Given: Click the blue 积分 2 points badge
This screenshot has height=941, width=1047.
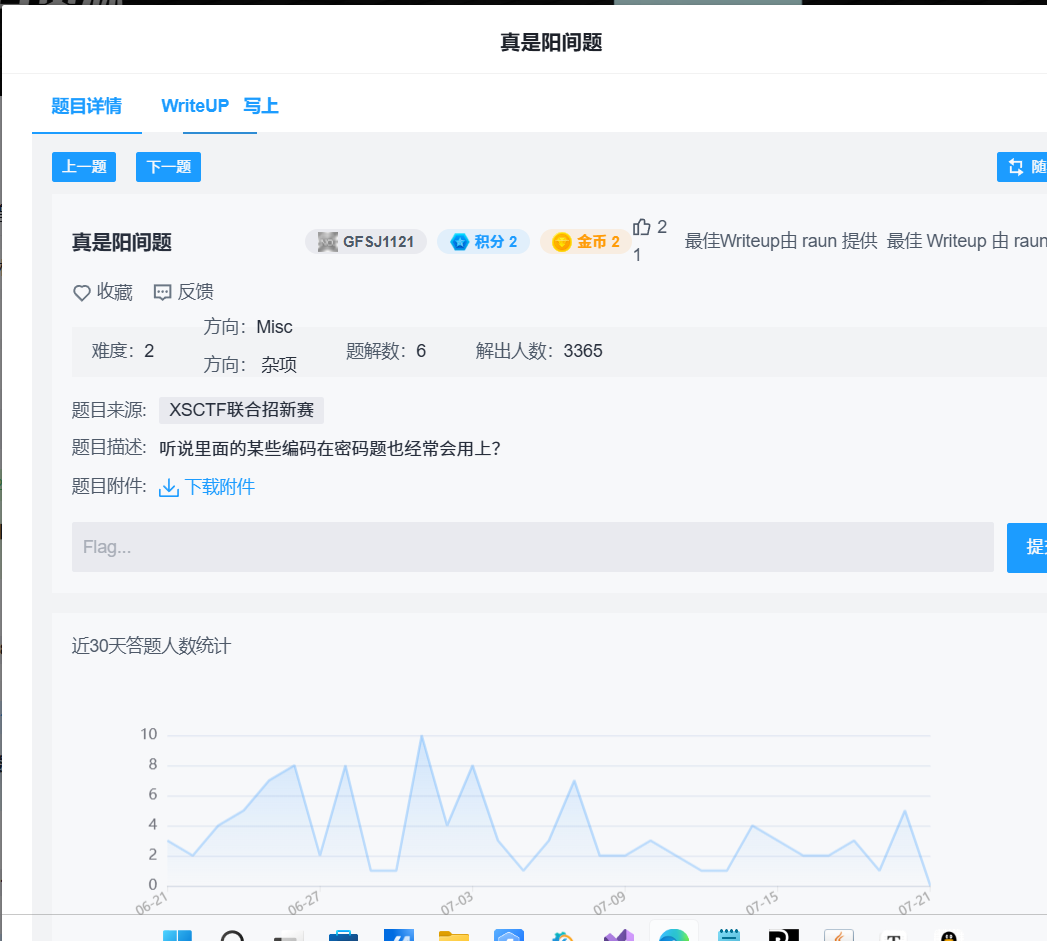Looking at the screenshot, I should click(x=483, y=241).
